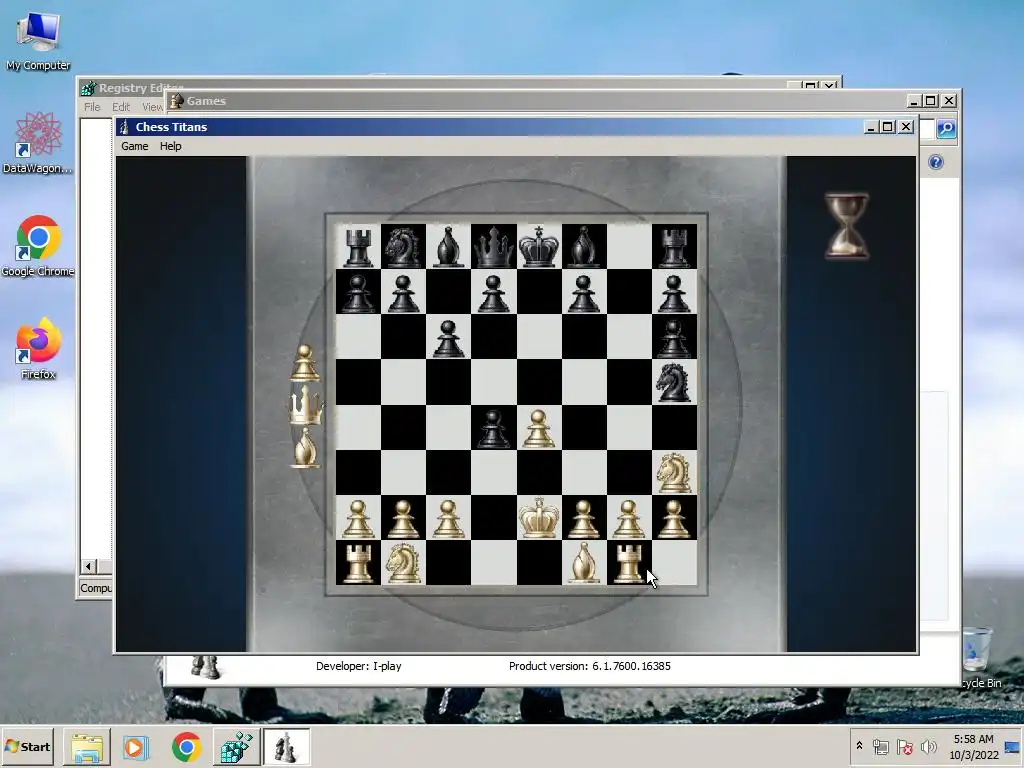This screenshot has height=768, width=1024.
Task: Click the network tray icon
Action: 881,746
